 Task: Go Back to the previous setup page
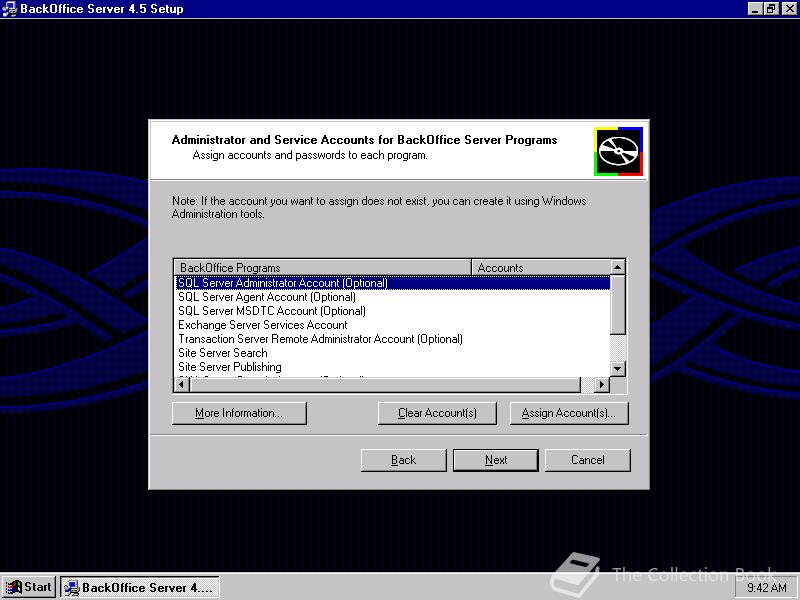(x=404, y=460)
